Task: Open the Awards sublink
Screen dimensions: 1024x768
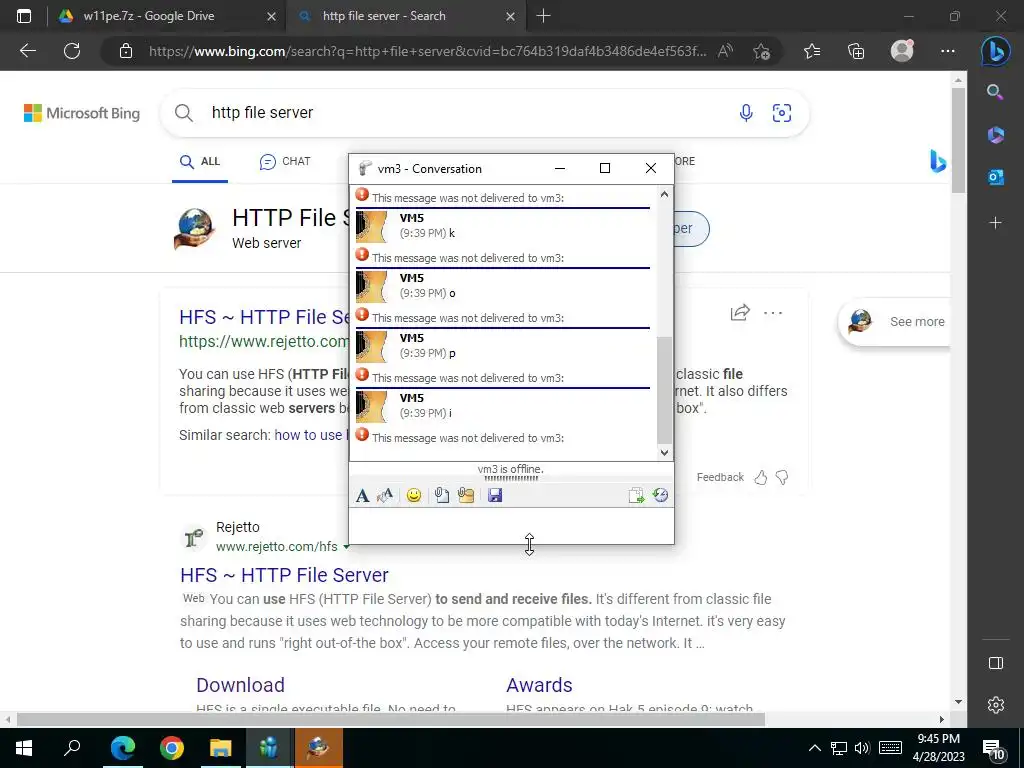Action: click(x=539, y=684)
